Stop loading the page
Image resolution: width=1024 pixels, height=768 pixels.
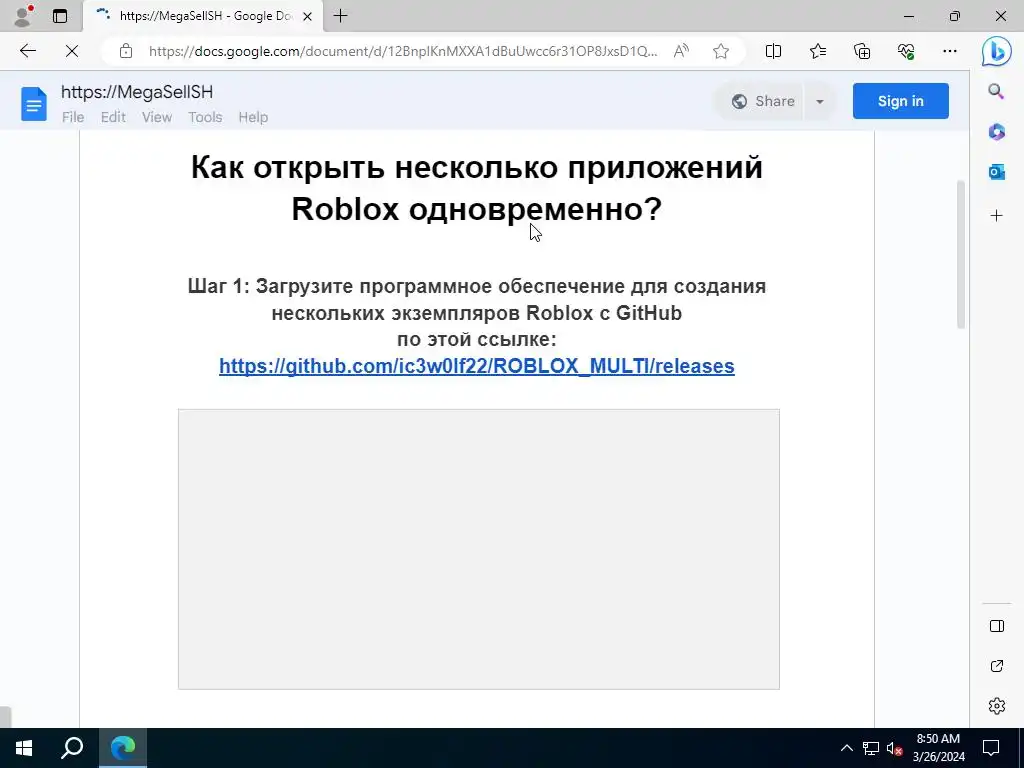pos(72,51)
